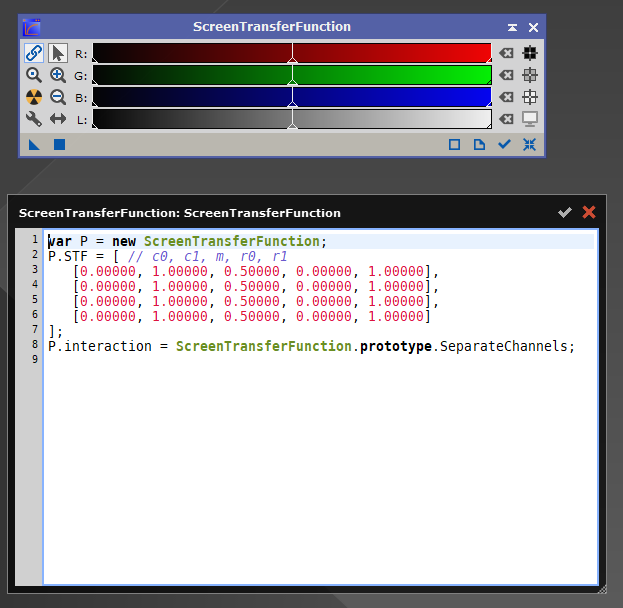
Task: Click the New Instance triangle icon
Action: pyautogui.click(x=34, y=145)
